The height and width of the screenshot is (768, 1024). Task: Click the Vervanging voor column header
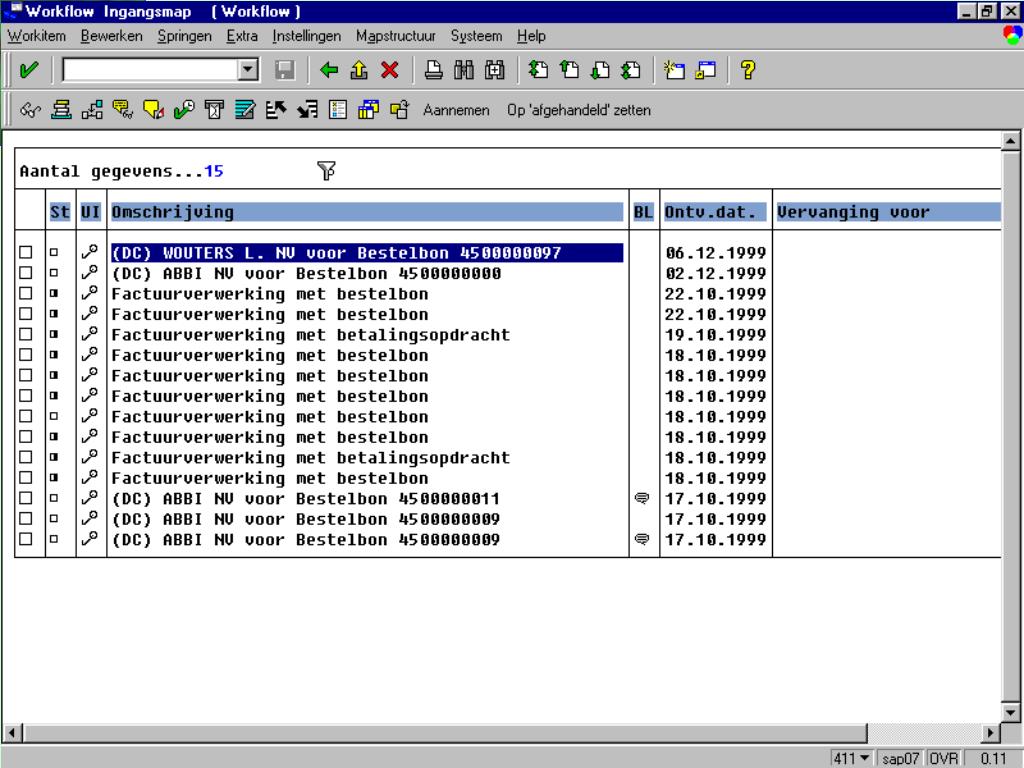(888, 212)
